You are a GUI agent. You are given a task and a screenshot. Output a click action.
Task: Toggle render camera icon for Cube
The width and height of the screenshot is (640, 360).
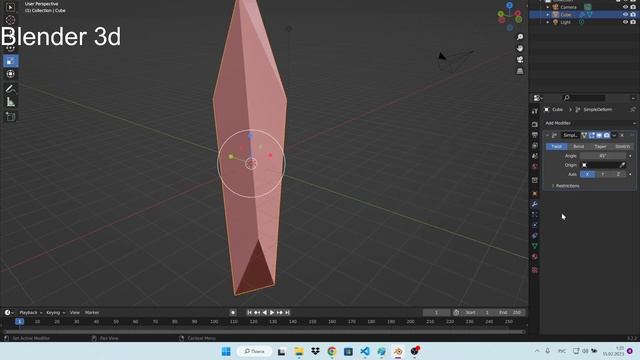tap(633, 14)
